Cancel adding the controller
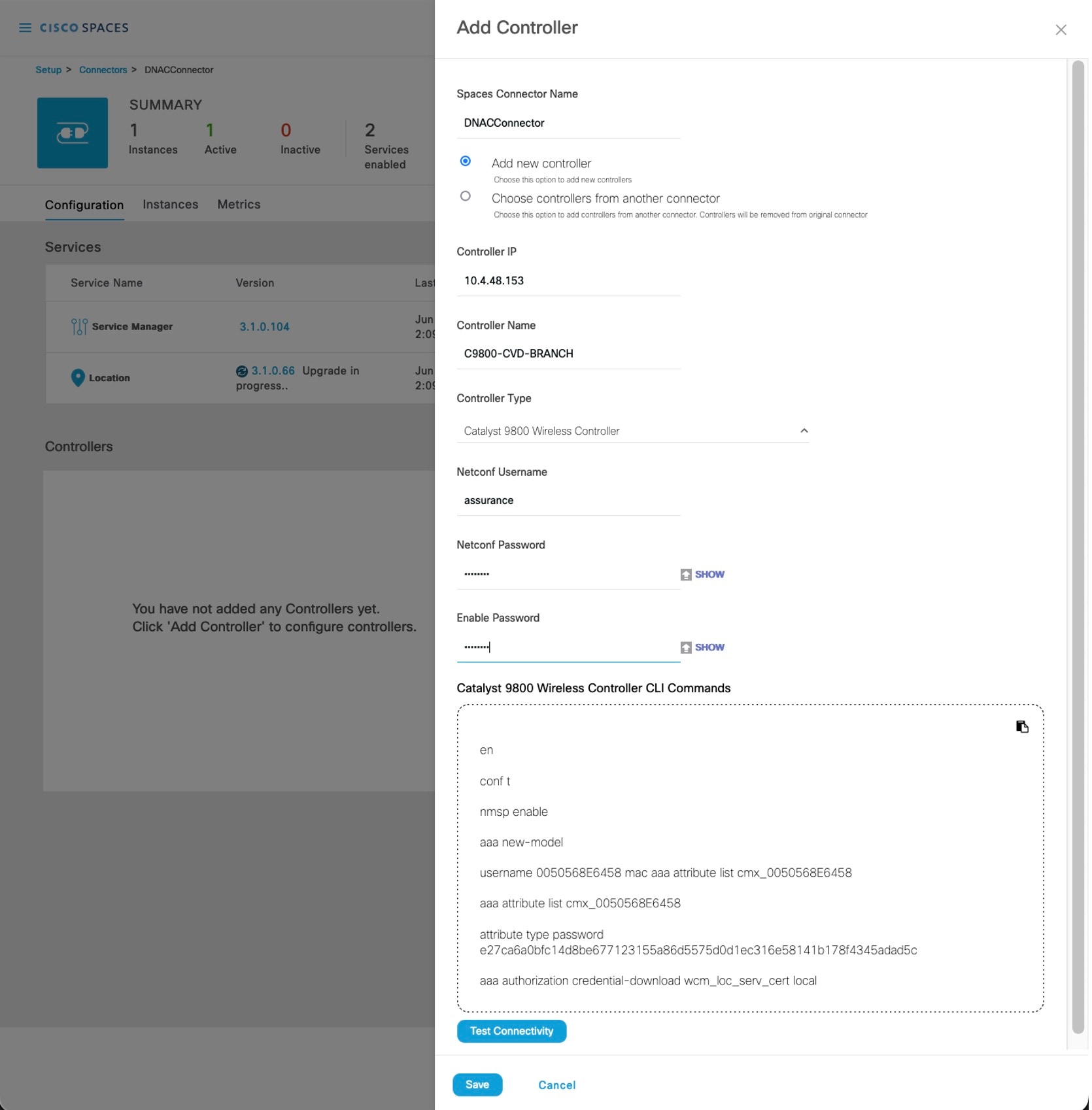 tap(557, 1085)
